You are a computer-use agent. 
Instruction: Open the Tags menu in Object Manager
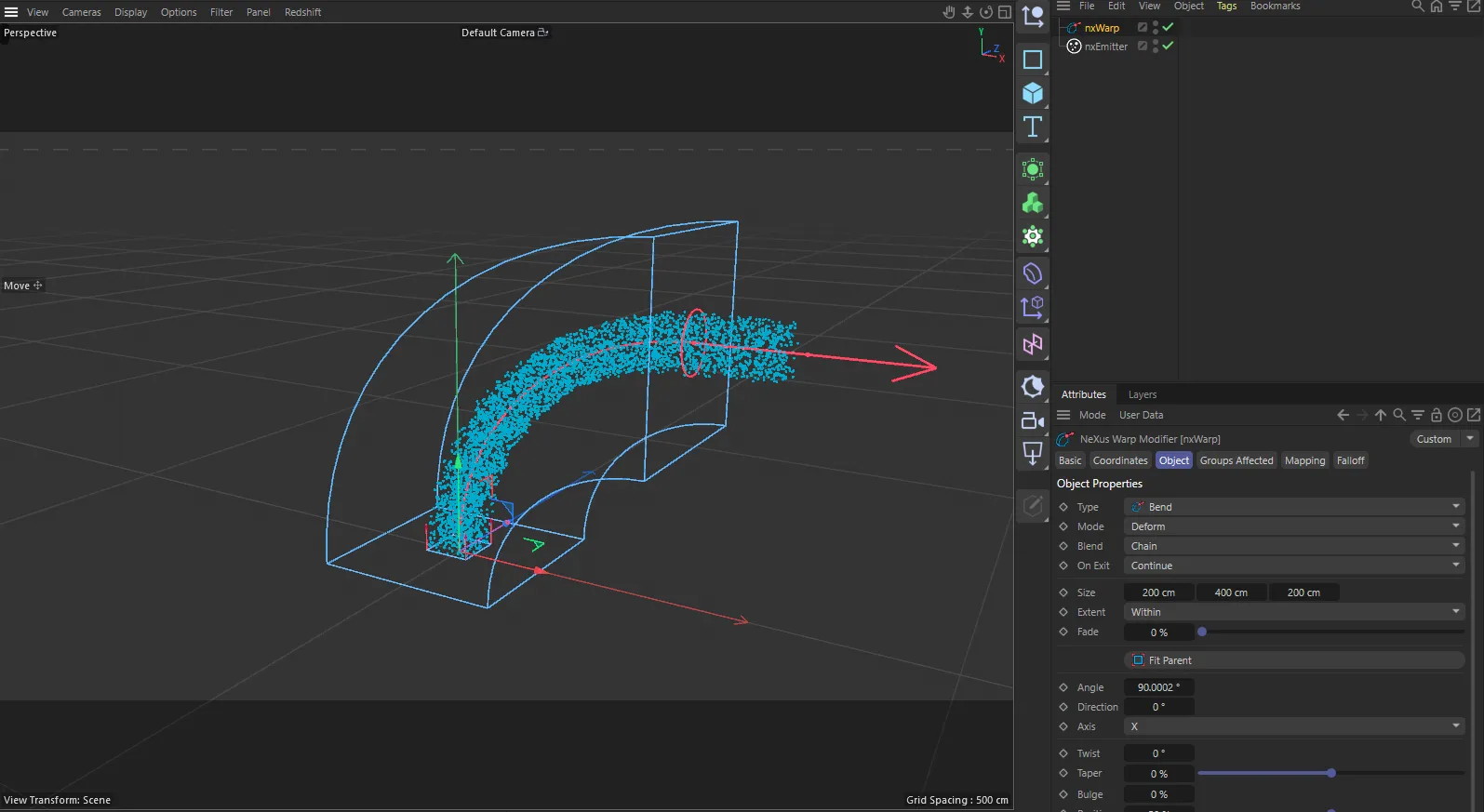coord(1226,6)
